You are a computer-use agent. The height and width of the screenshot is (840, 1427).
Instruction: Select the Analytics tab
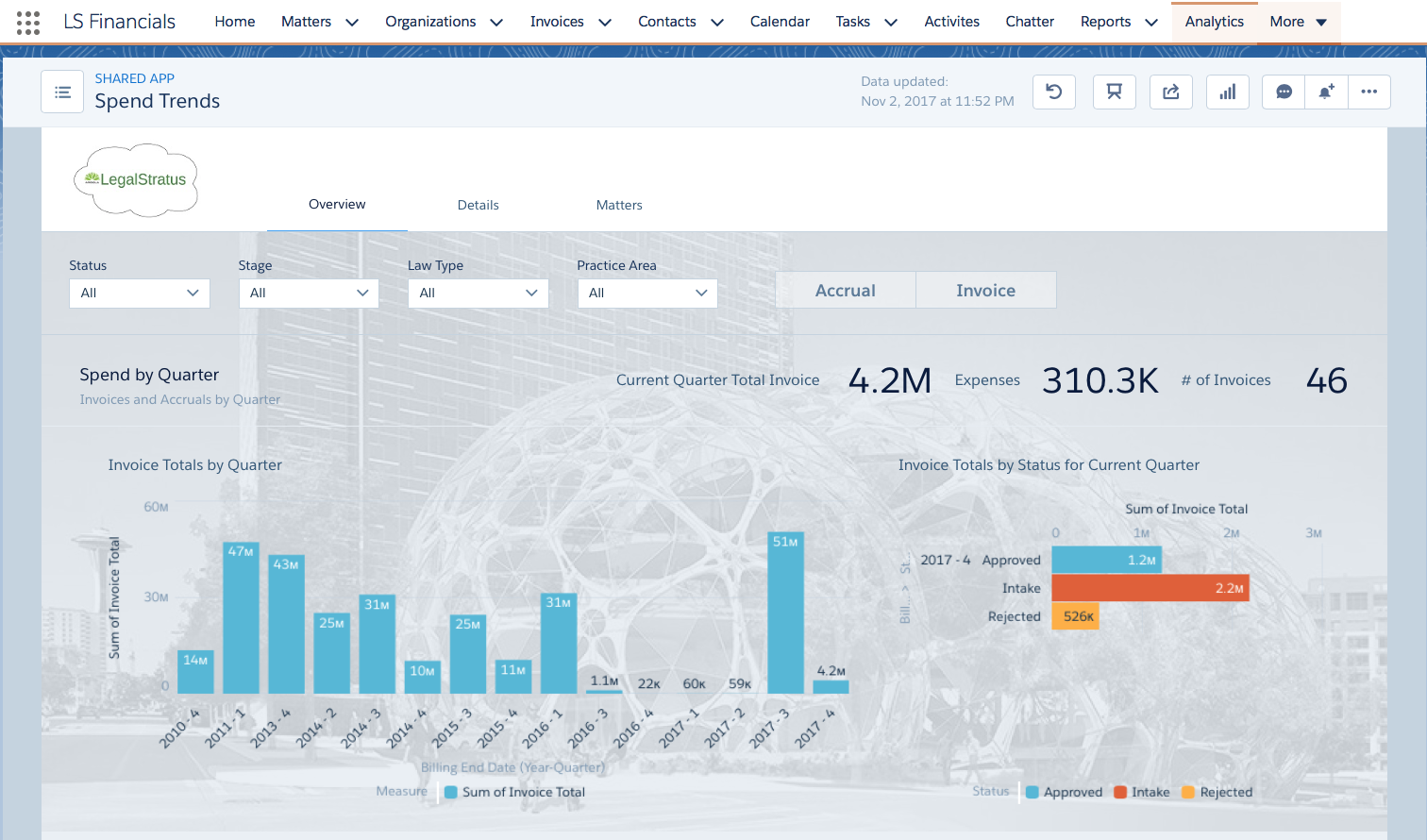pos(1215,22)
